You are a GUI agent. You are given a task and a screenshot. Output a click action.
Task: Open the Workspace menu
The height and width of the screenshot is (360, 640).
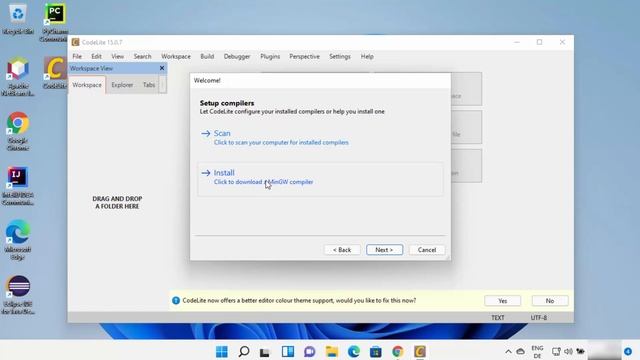click(176, 56)
